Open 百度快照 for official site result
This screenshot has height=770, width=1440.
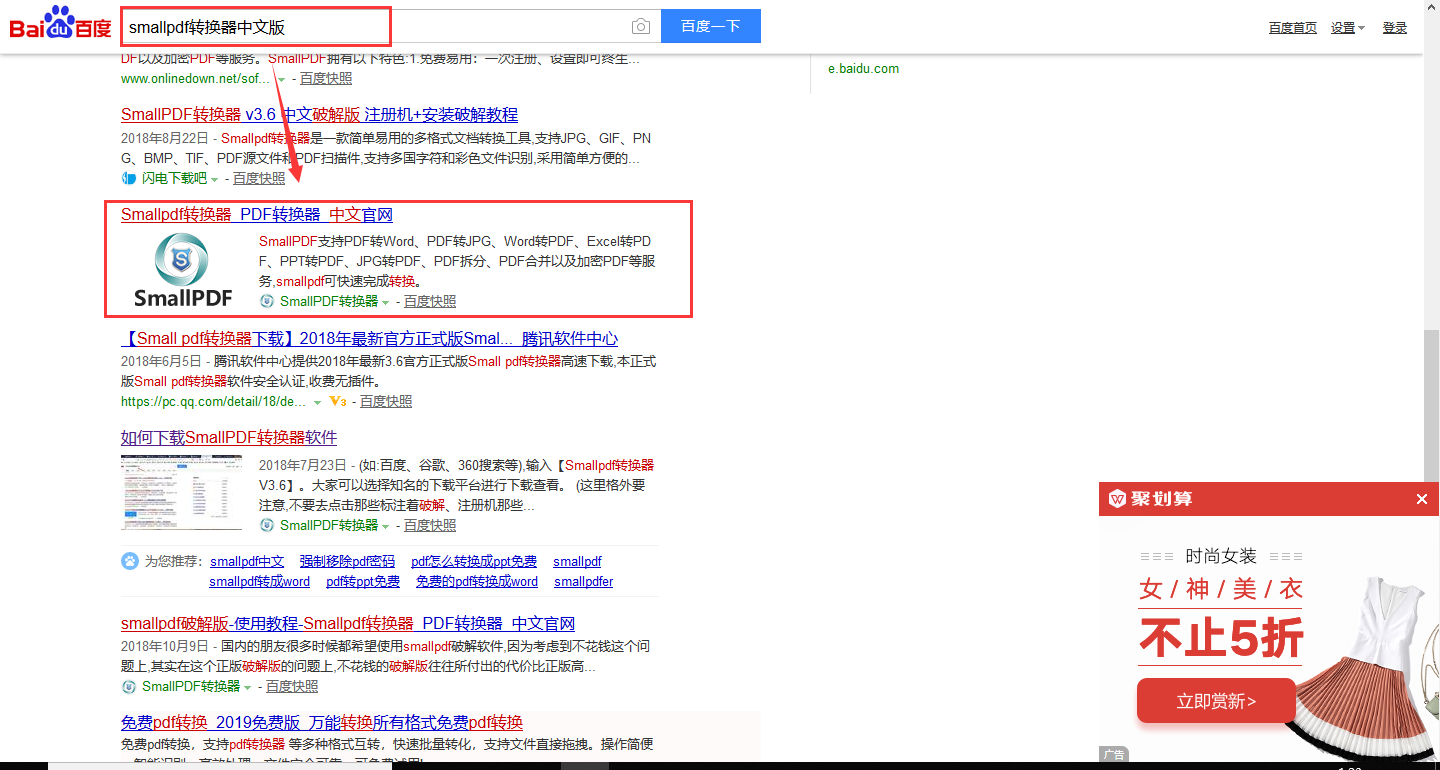pos(430,301)
